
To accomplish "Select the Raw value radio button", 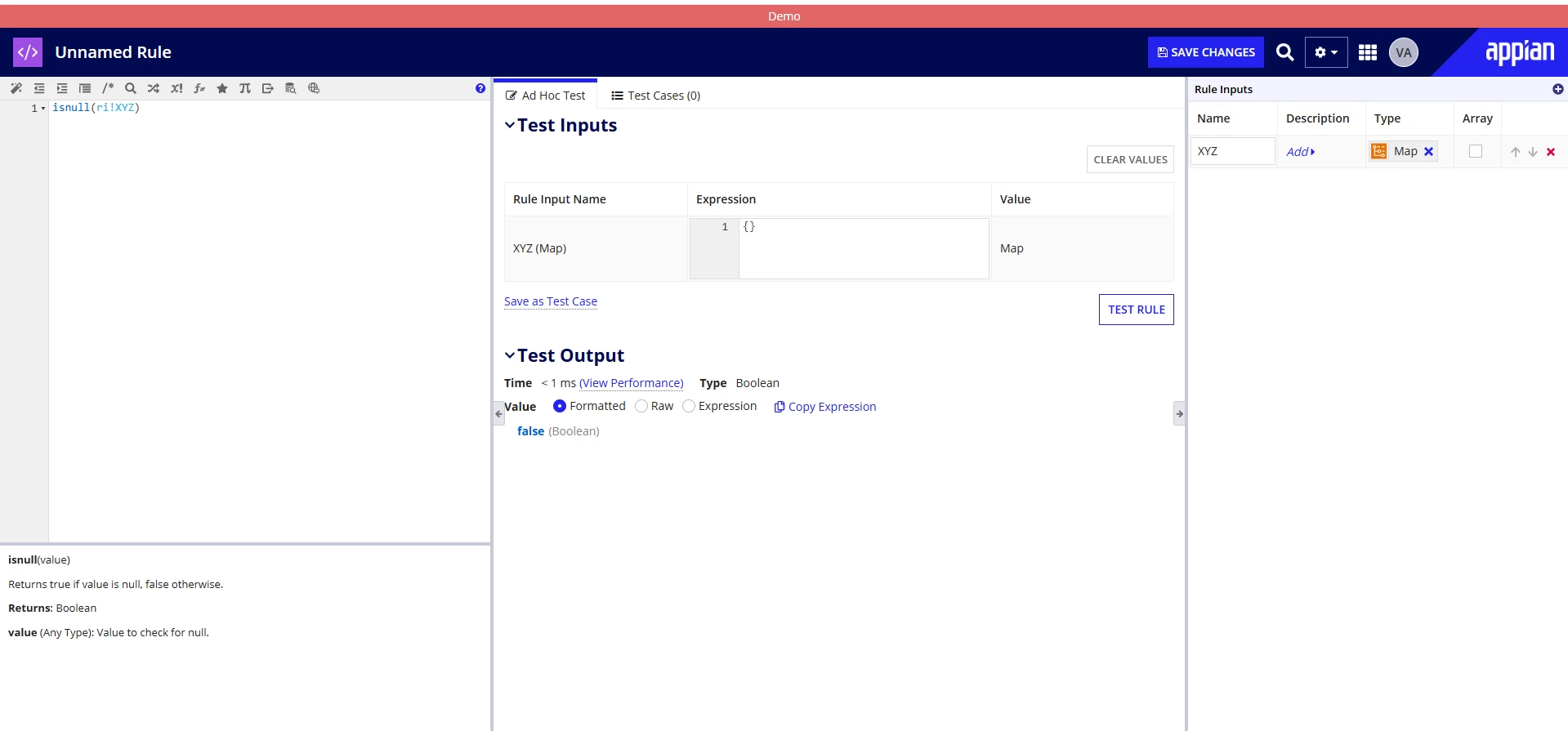I will pos(641,406).
